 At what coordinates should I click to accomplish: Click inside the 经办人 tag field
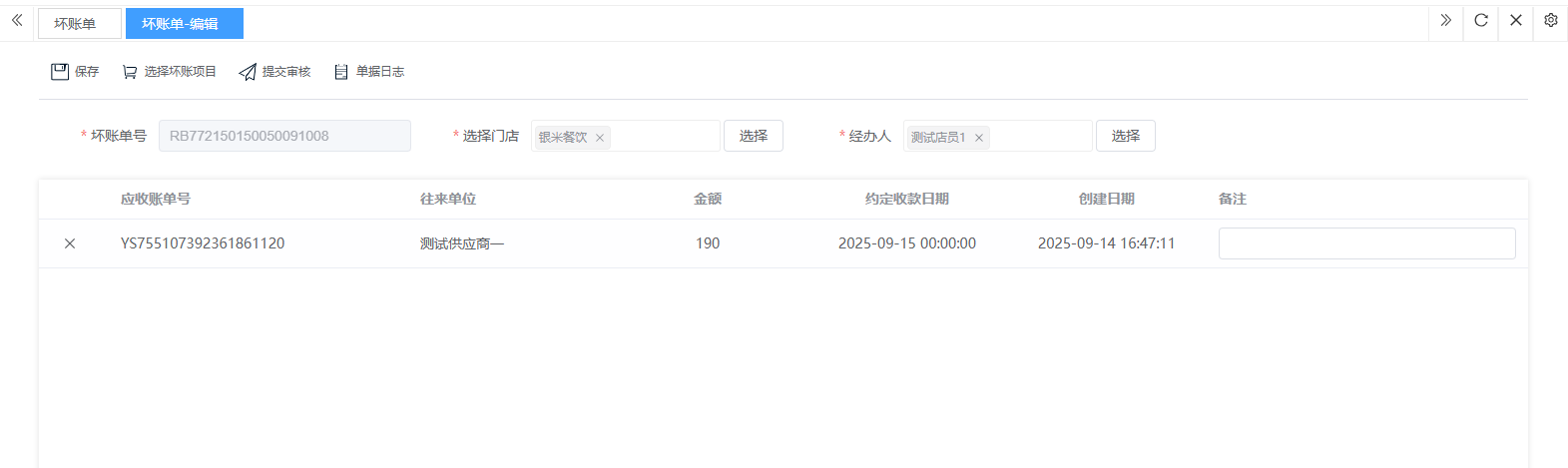coord(1038,136)
